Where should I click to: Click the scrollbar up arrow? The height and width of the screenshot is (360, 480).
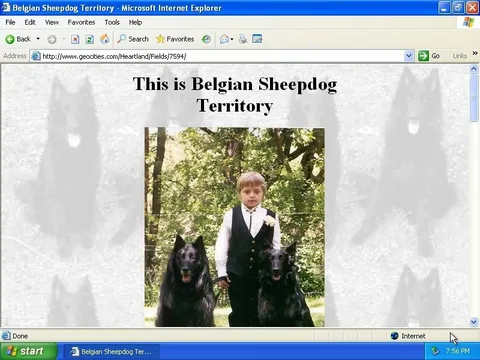point(474,69)
